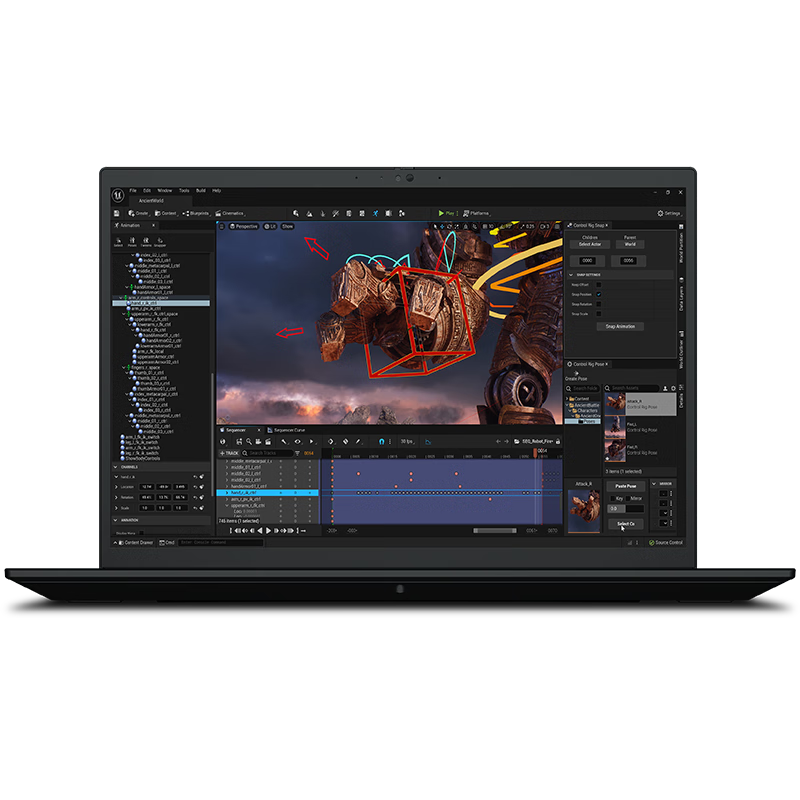
Task: Click viewport hamburger options icon
Action: click(x=222, y=227)
